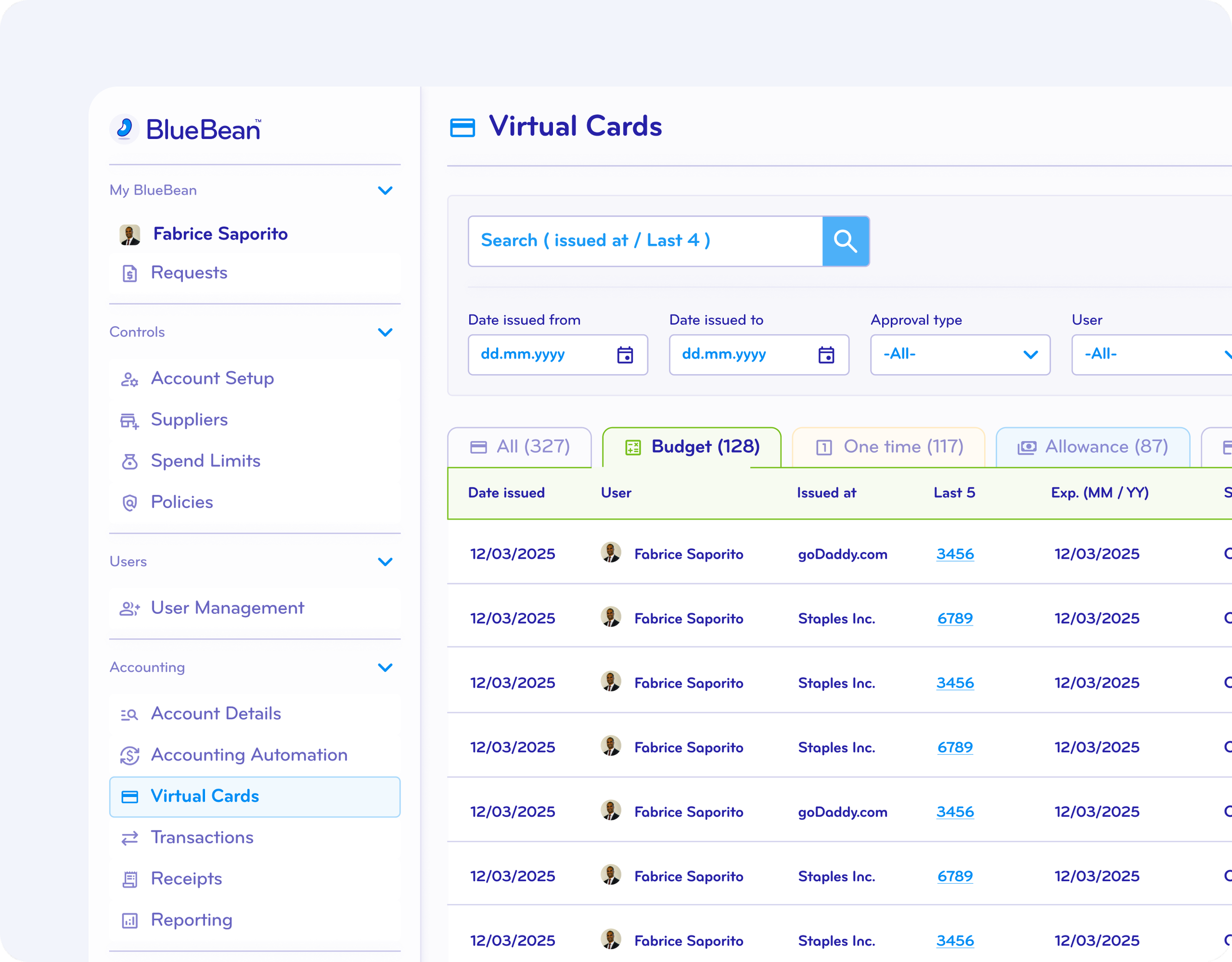This screenshot has width=1232, height=962.
Task: Open card ending 3456 for goDaddy.com
Action: tap(955, 554)
